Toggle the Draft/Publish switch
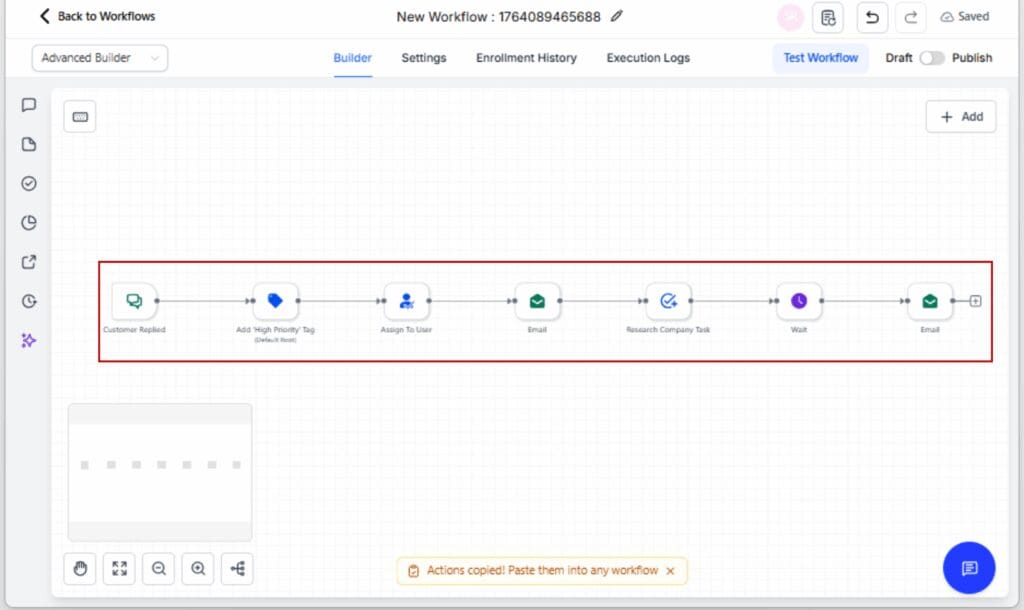This screenshot has height=610, width=1024. (934, 58)
